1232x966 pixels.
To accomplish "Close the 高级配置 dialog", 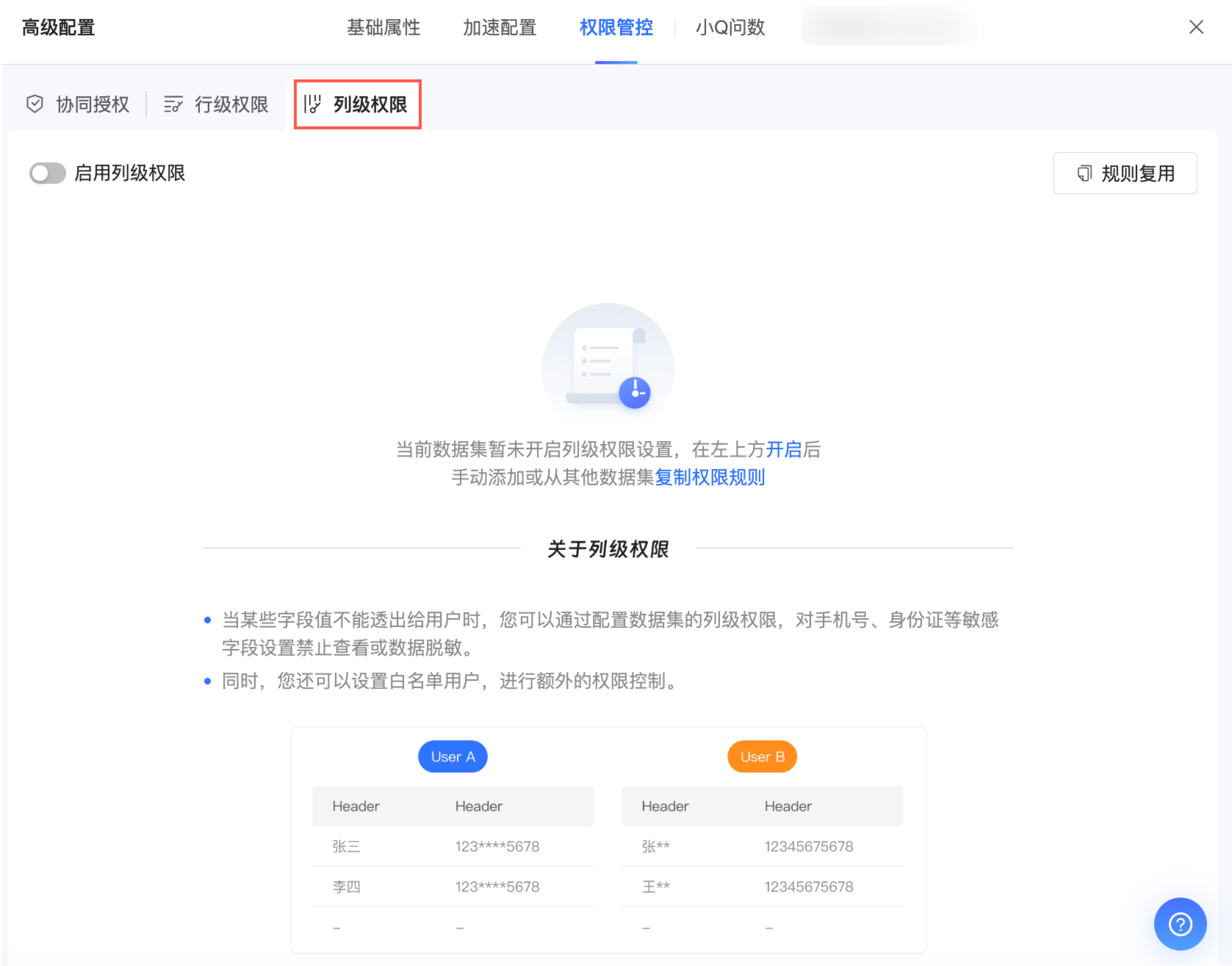I will point(1196,27).
